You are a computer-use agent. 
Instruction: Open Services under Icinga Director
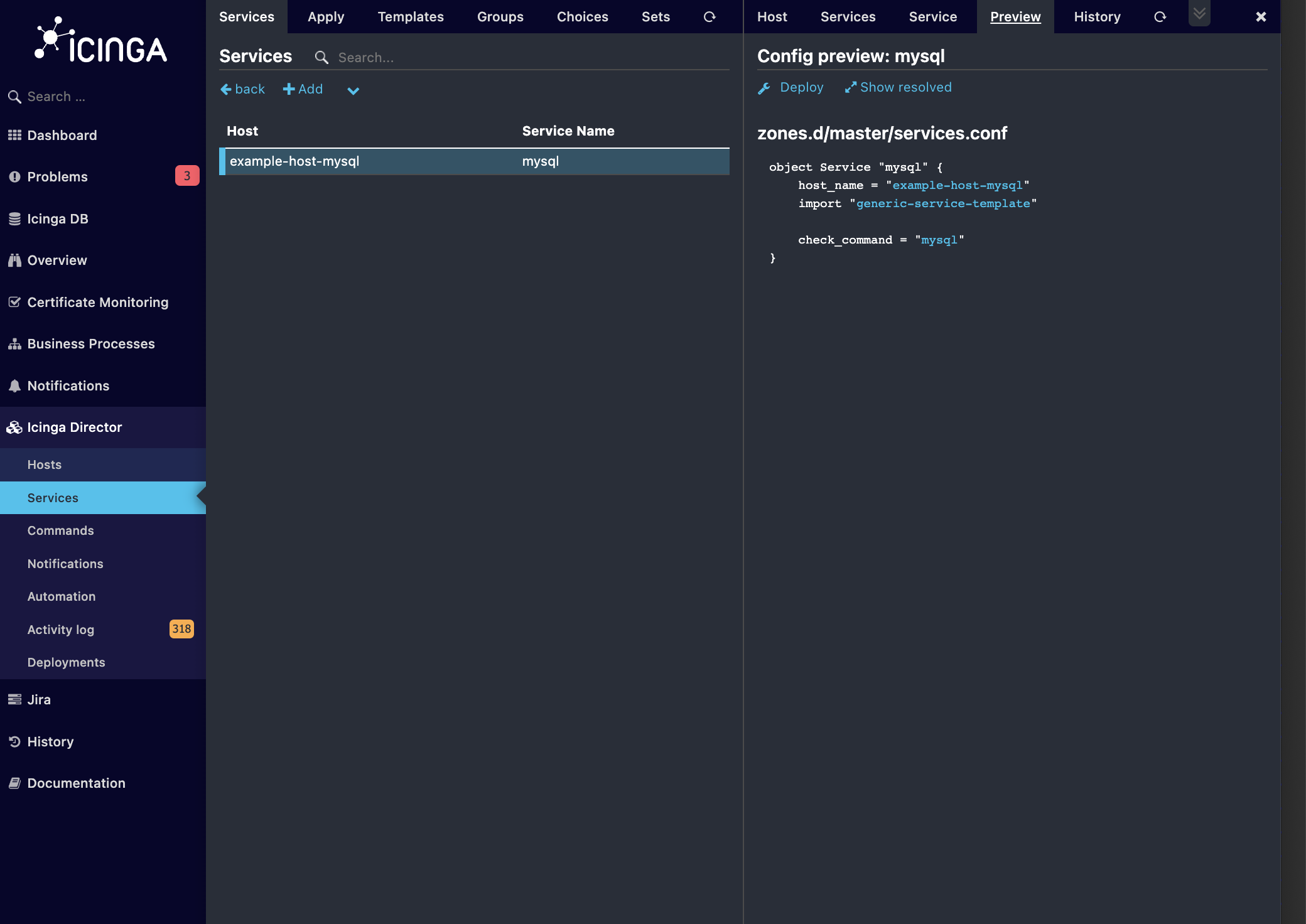point(103,498)
